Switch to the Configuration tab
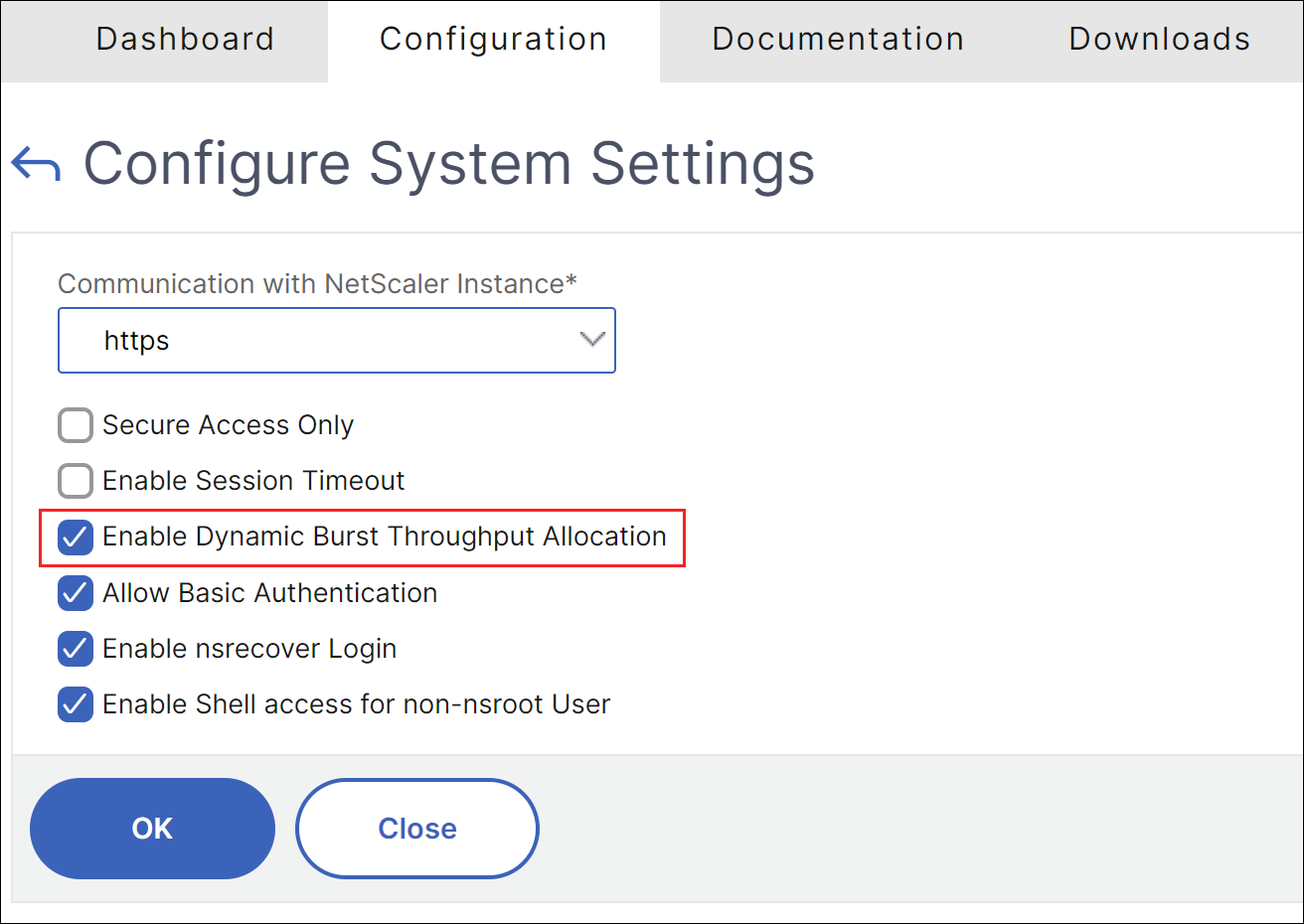 pos(493,40)
